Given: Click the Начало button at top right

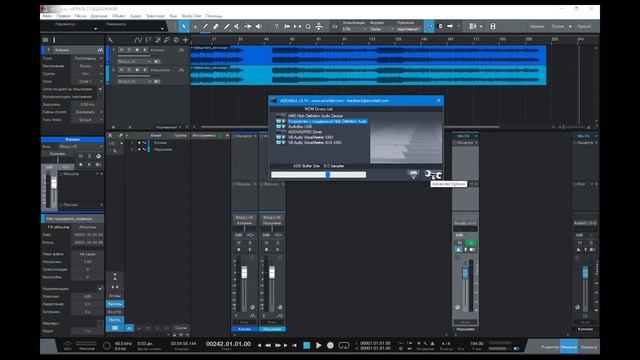Looking at the screenshot, I should pyautogui.click(x=537, y=27).
